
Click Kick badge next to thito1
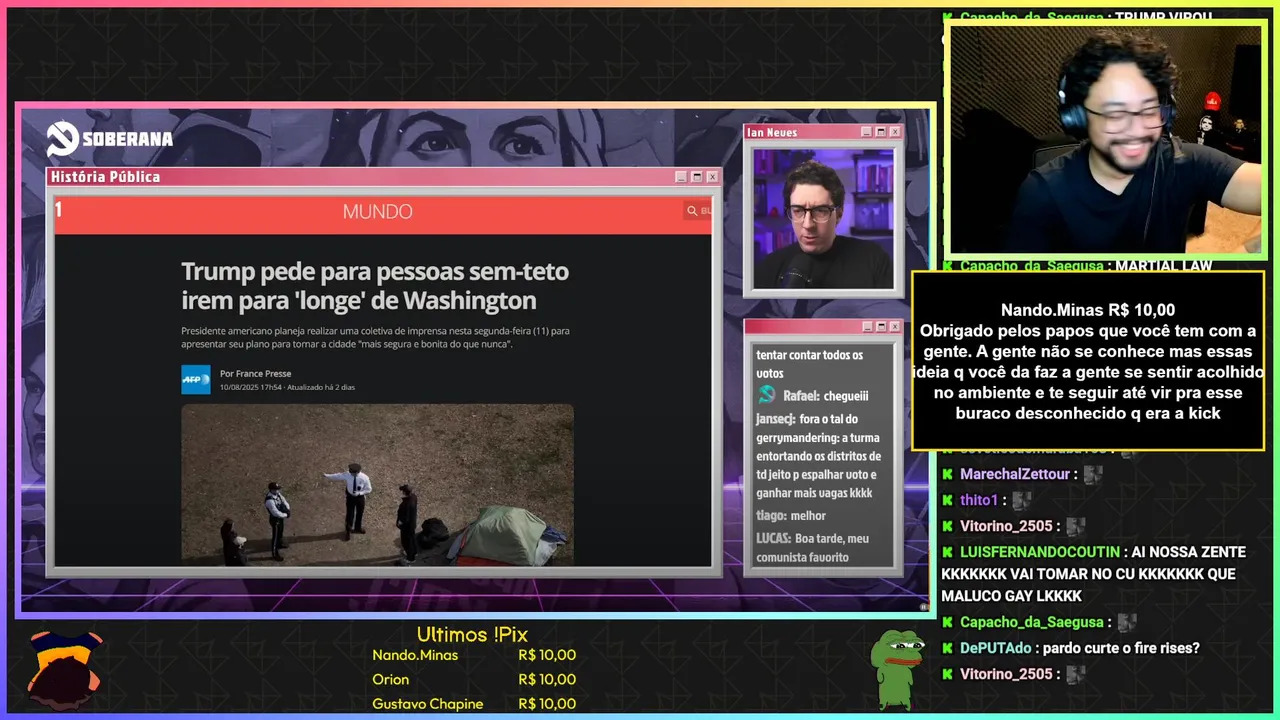pos(947,500)
